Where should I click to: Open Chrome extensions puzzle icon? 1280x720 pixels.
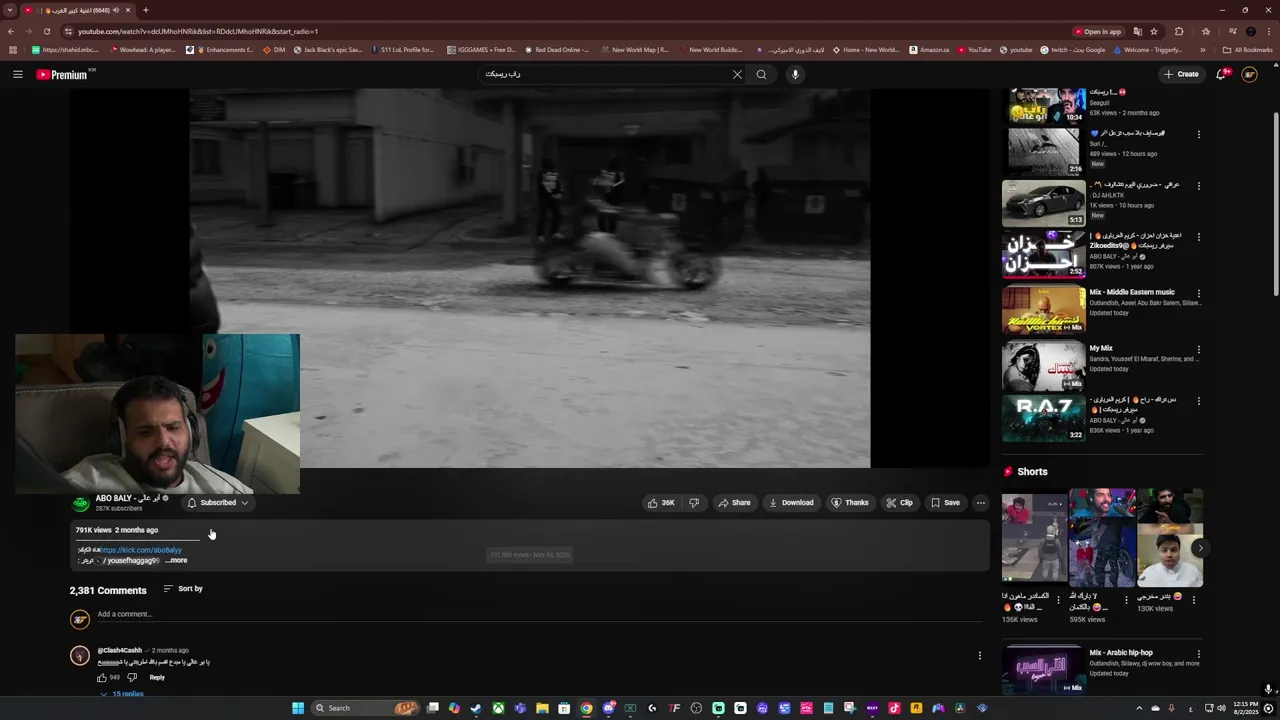(x=1179, y=31)
